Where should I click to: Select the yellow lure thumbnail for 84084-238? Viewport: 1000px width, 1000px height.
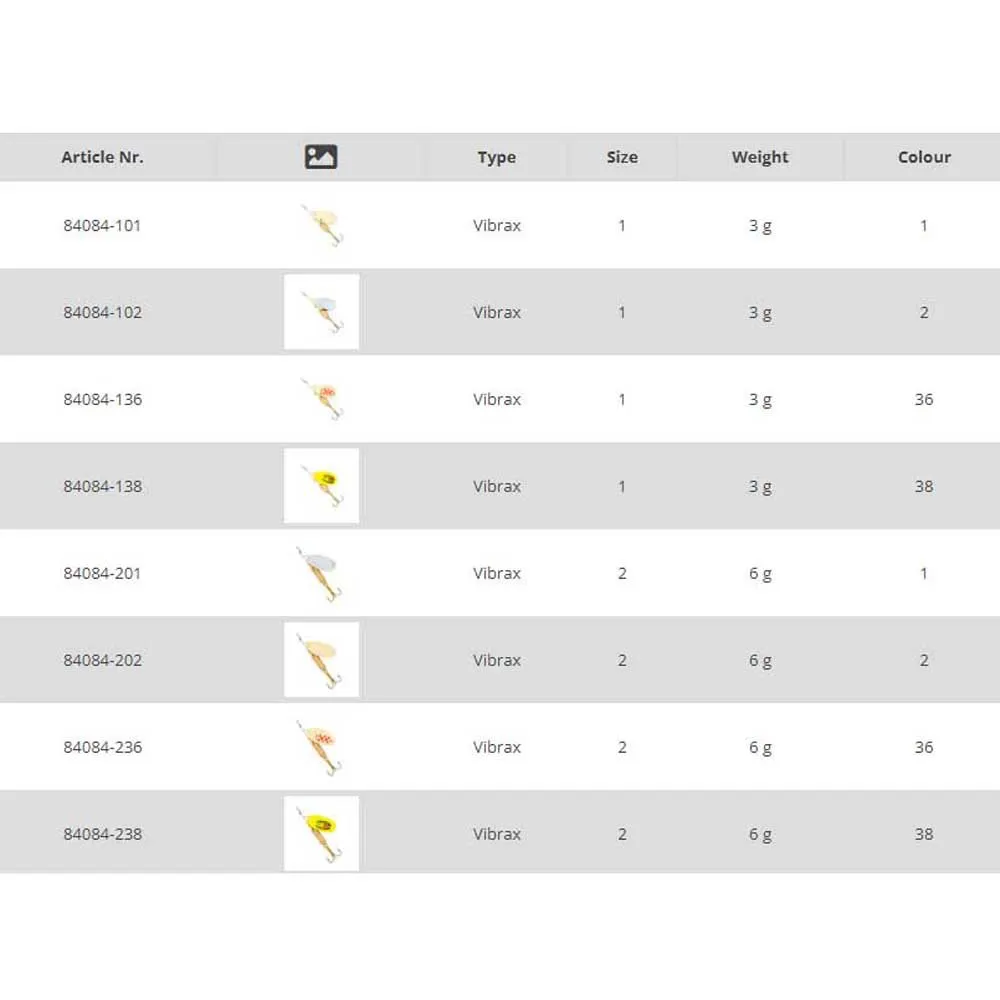tap(322, 833)
